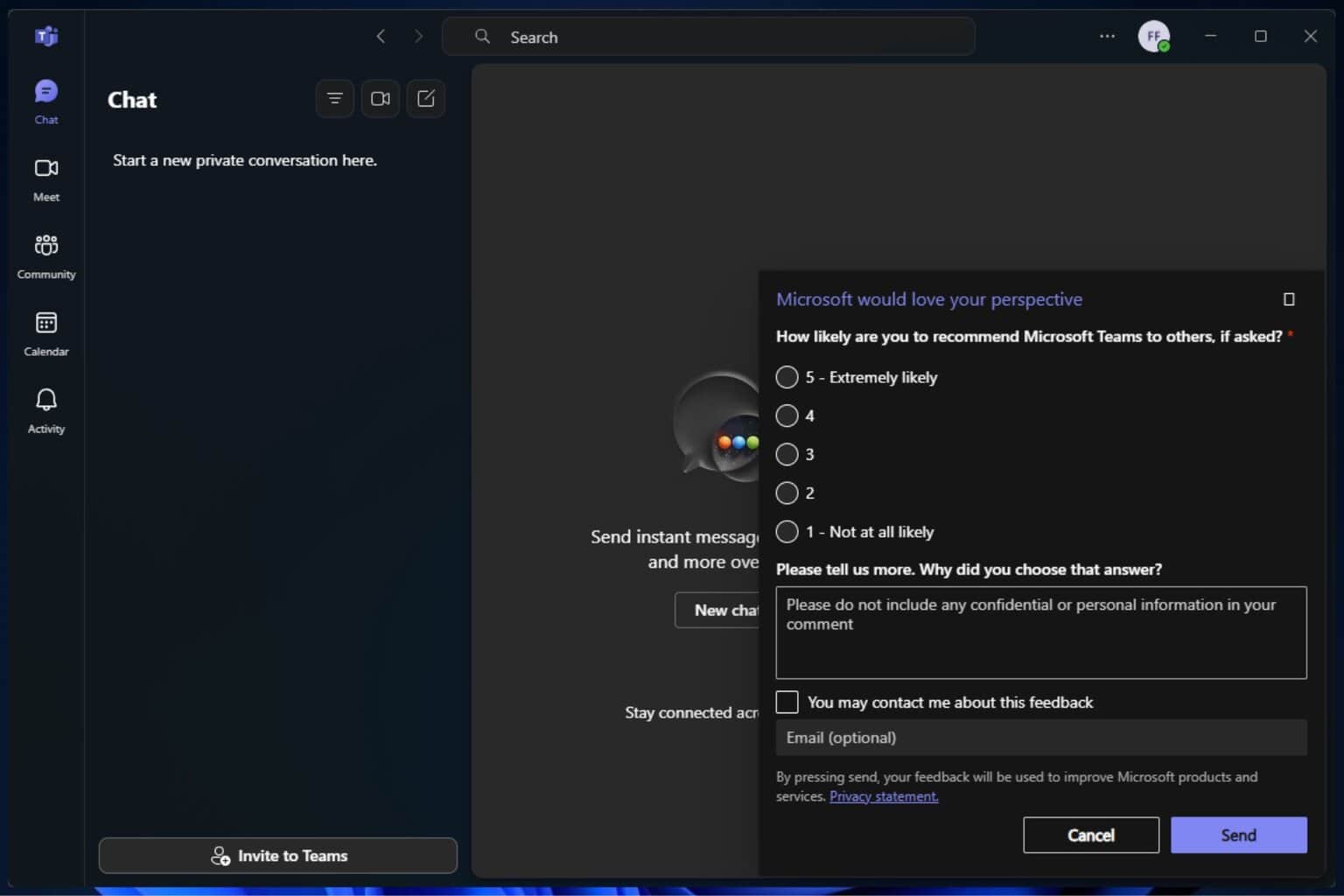Click the Search box at top
1344x896 pixels.
[709, 36]
